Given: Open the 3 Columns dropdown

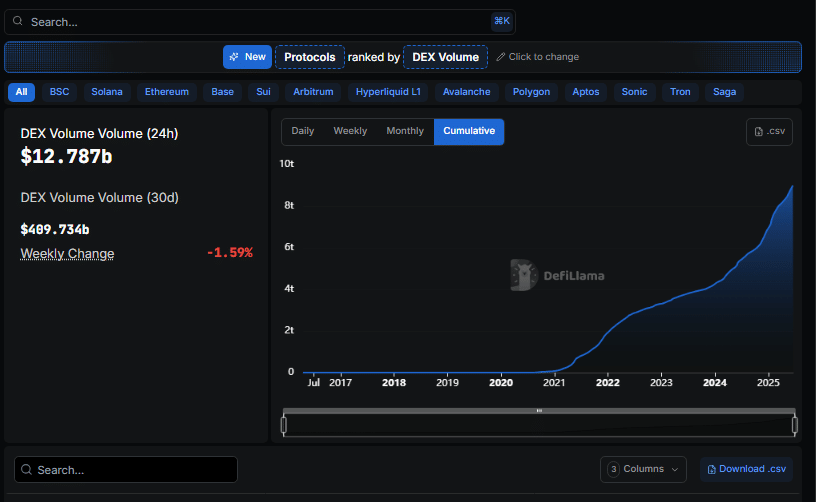Looking at the screenshot, I should 643,469.
